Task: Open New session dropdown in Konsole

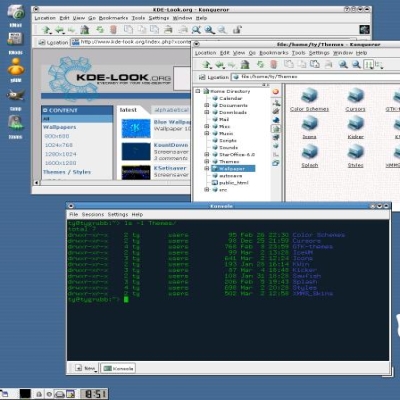Action: coord(86,368)
